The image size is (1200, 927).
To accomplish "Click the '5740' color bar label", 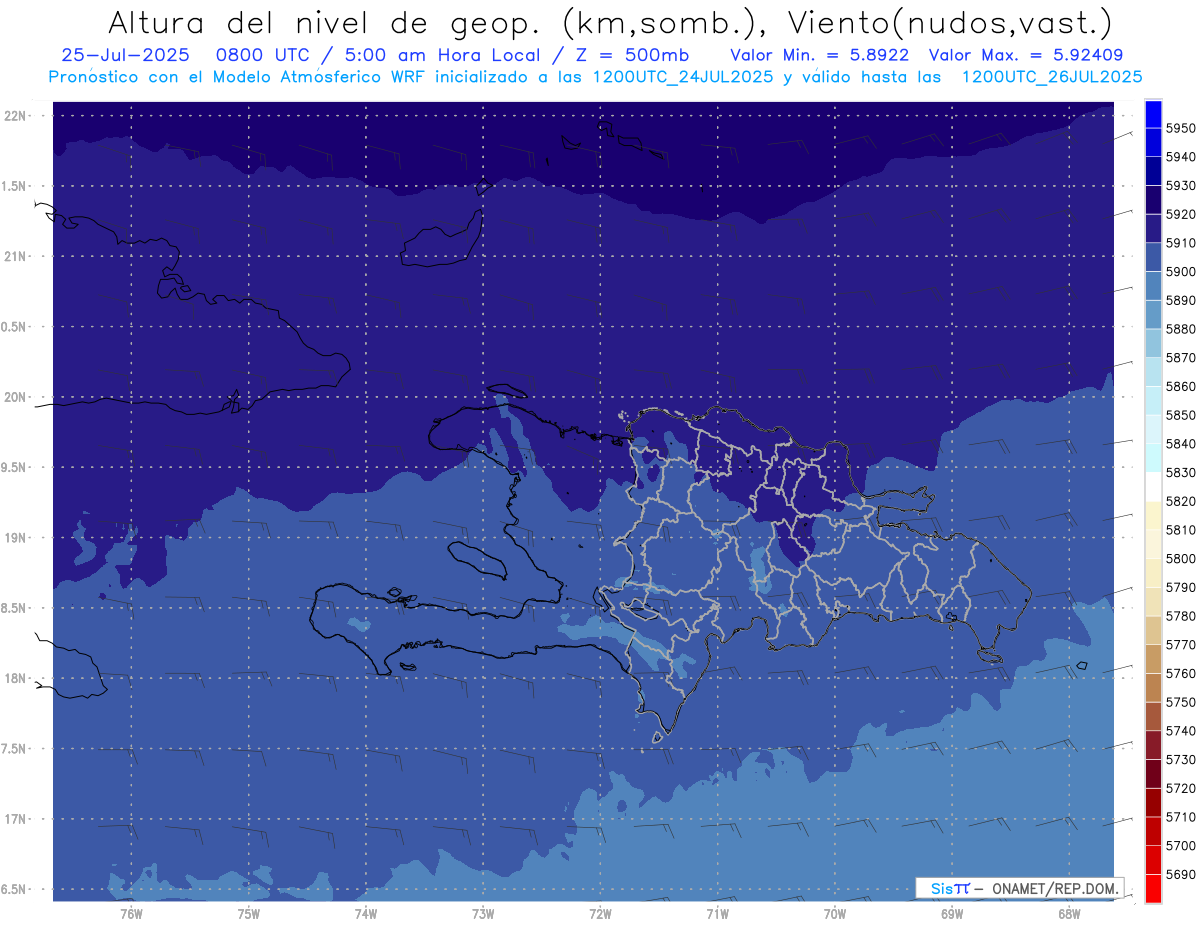I will [x=1180, y=731].
